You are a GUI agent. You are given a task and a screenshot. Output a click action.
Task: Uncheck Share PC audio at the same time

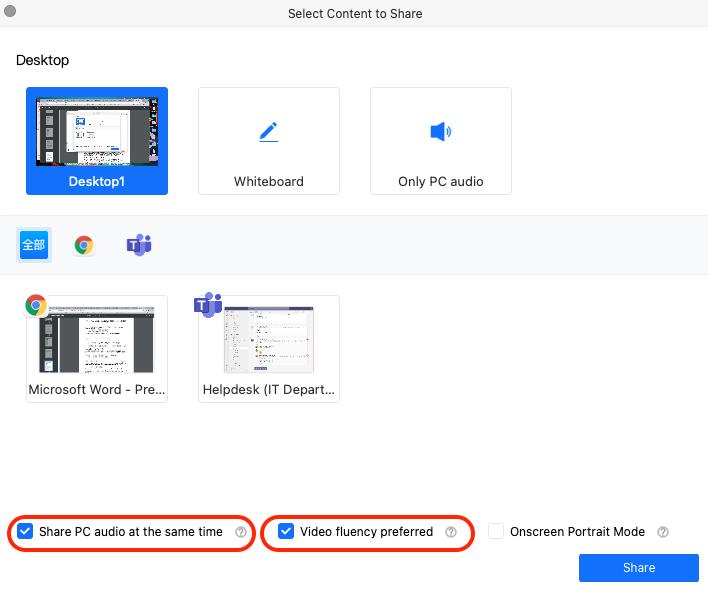[25, 532]
